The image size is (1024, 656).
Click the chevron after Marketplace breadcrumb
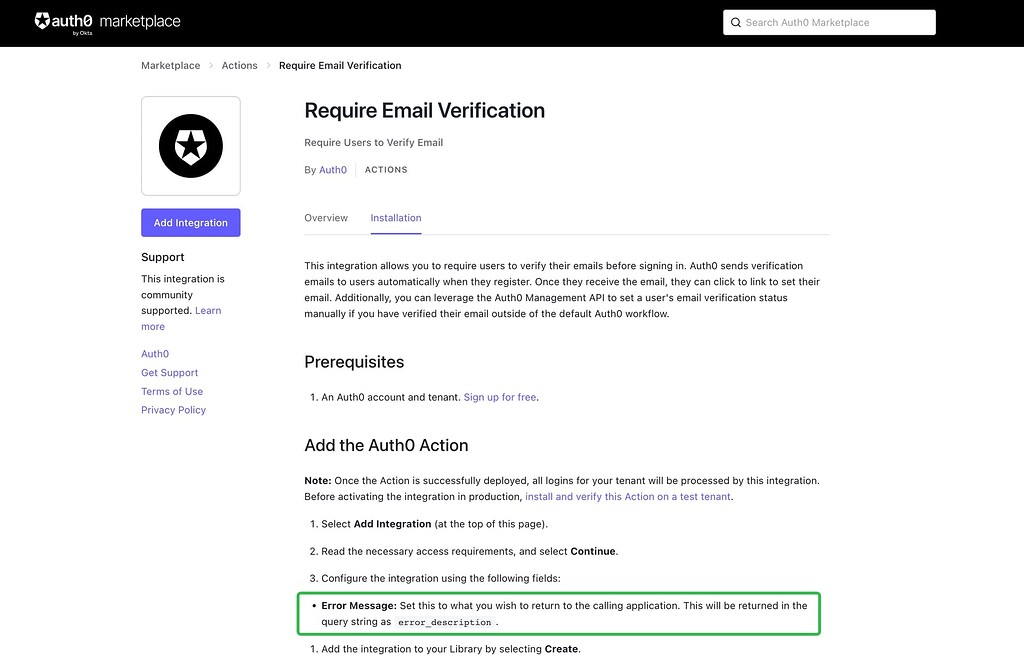[x=211, y=65]
